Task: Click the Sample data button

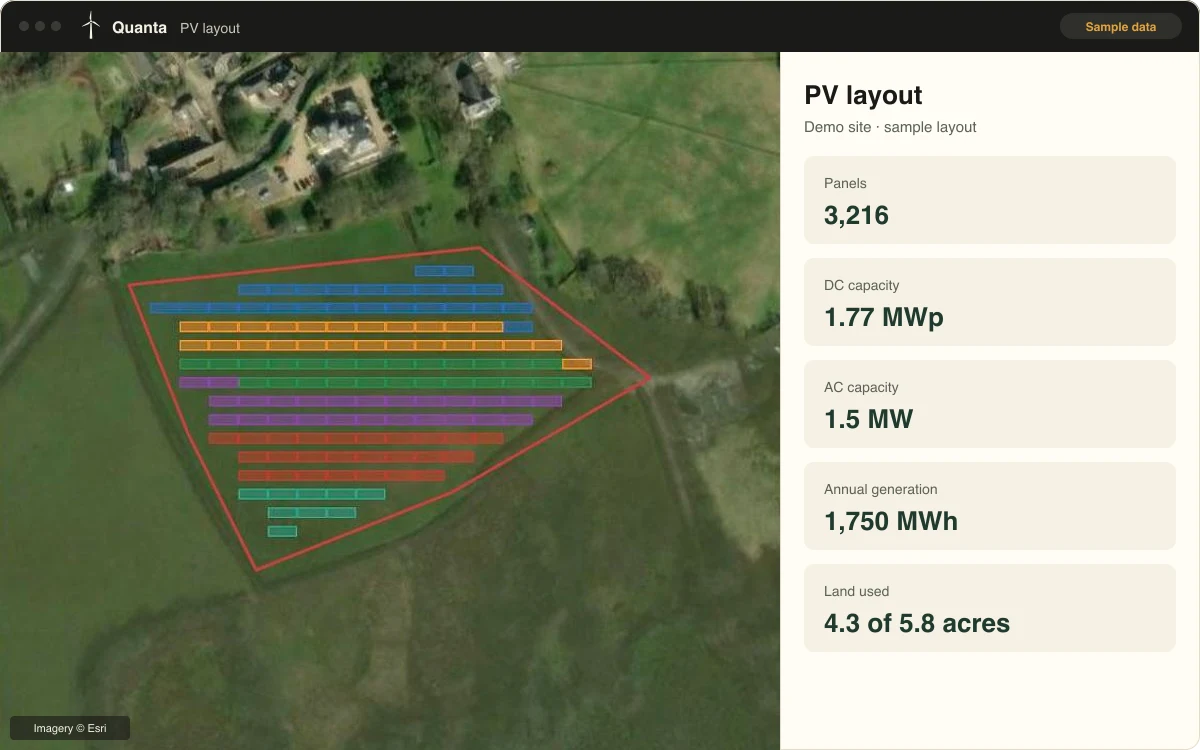Action: point(1120,27)
